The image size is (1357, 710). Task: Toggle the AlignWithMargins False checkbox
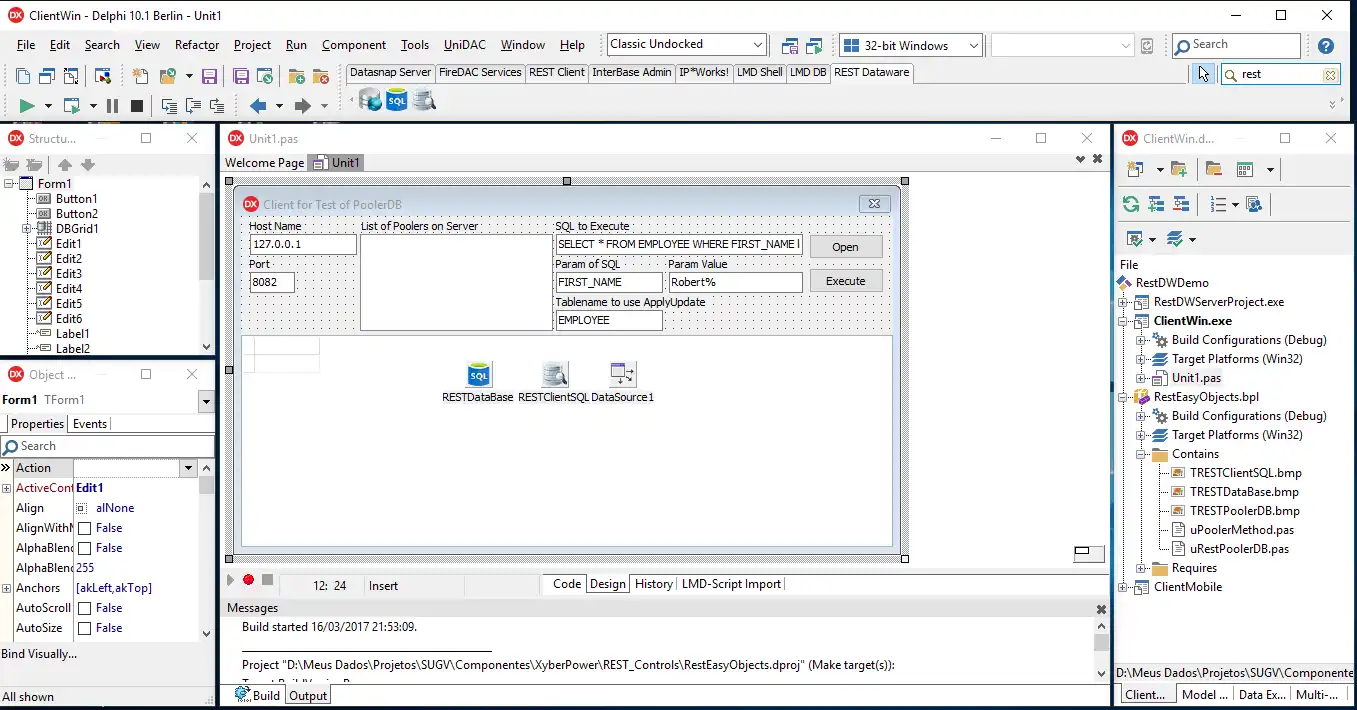click(85, 528)
